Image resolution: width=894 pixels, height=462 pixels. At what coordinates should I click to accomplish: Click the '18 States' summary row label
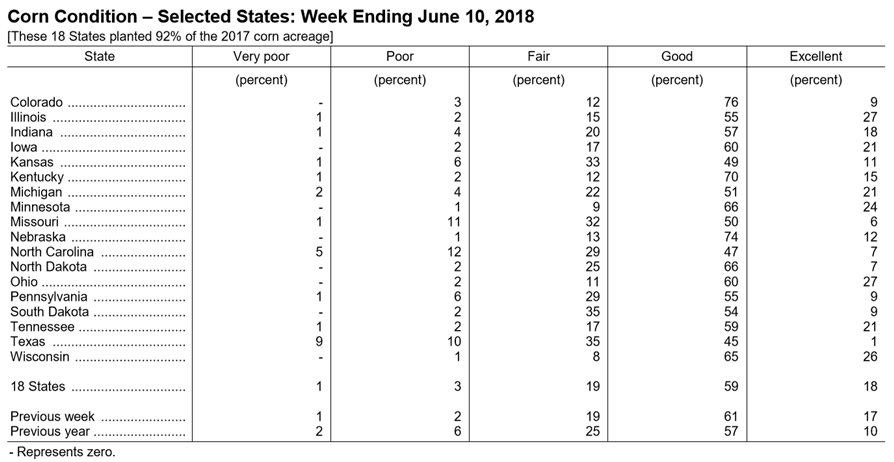tap(38, 386)
